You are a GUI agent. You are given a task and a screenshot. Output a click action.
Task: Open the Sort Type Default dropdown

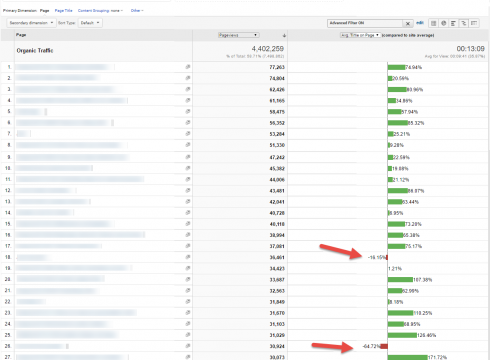pyautogui.click(x=90, y=23)
